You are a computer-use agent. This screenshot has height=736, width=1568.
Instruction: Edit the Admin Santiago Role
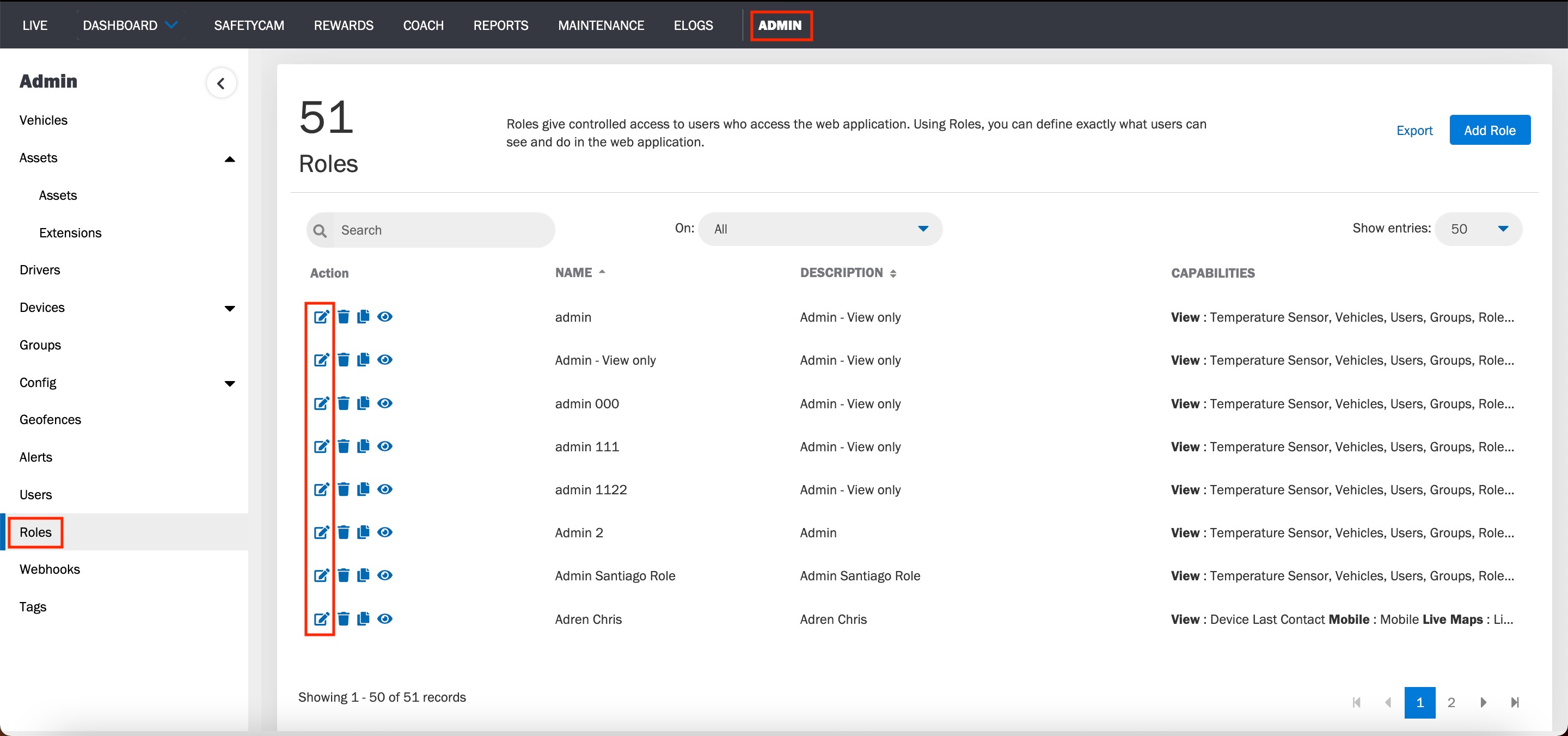click(x=321, y=575)
